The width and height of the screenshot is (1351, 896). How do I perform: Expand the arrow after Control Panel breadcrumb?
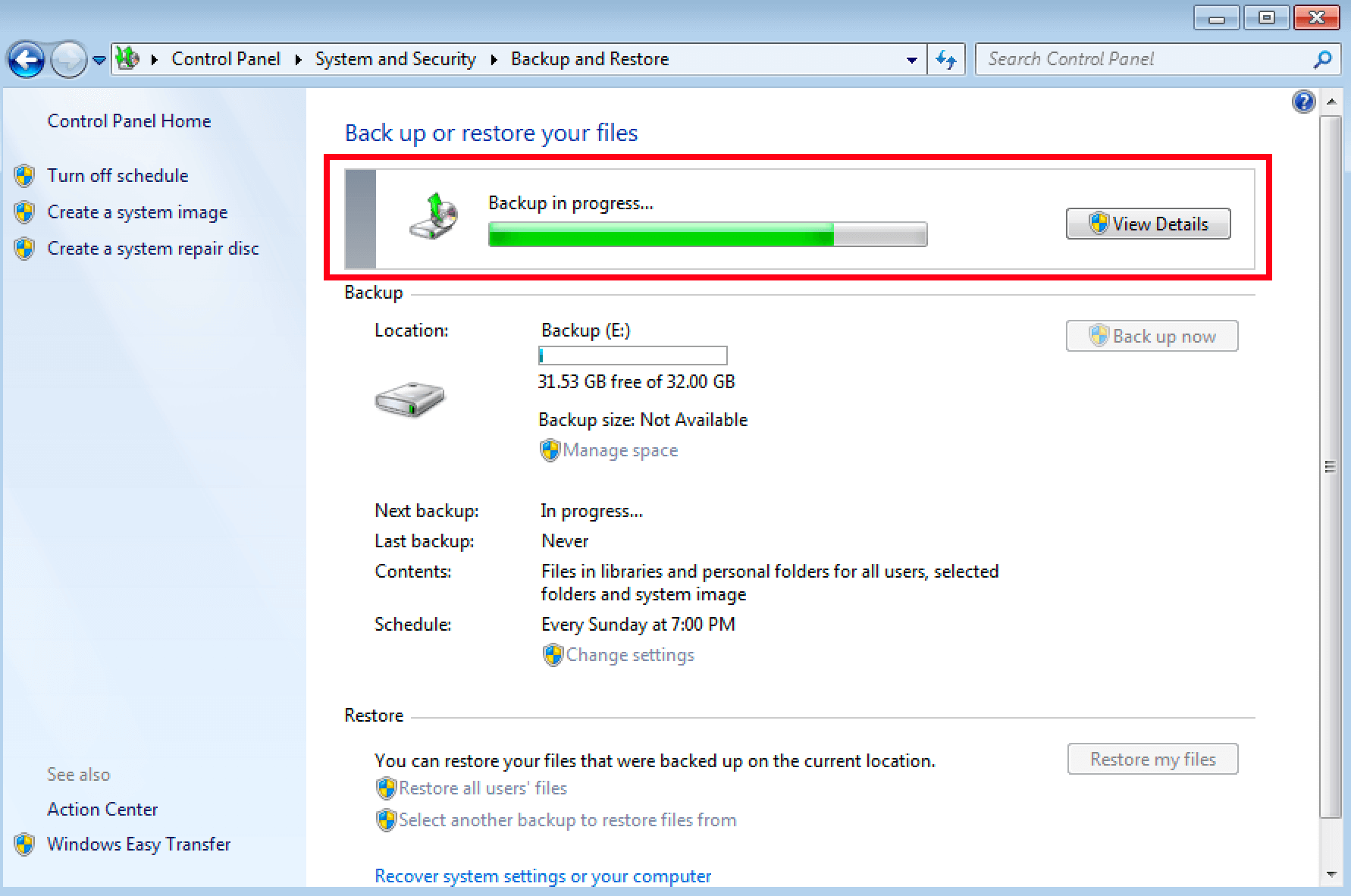[x=298, y=59]
